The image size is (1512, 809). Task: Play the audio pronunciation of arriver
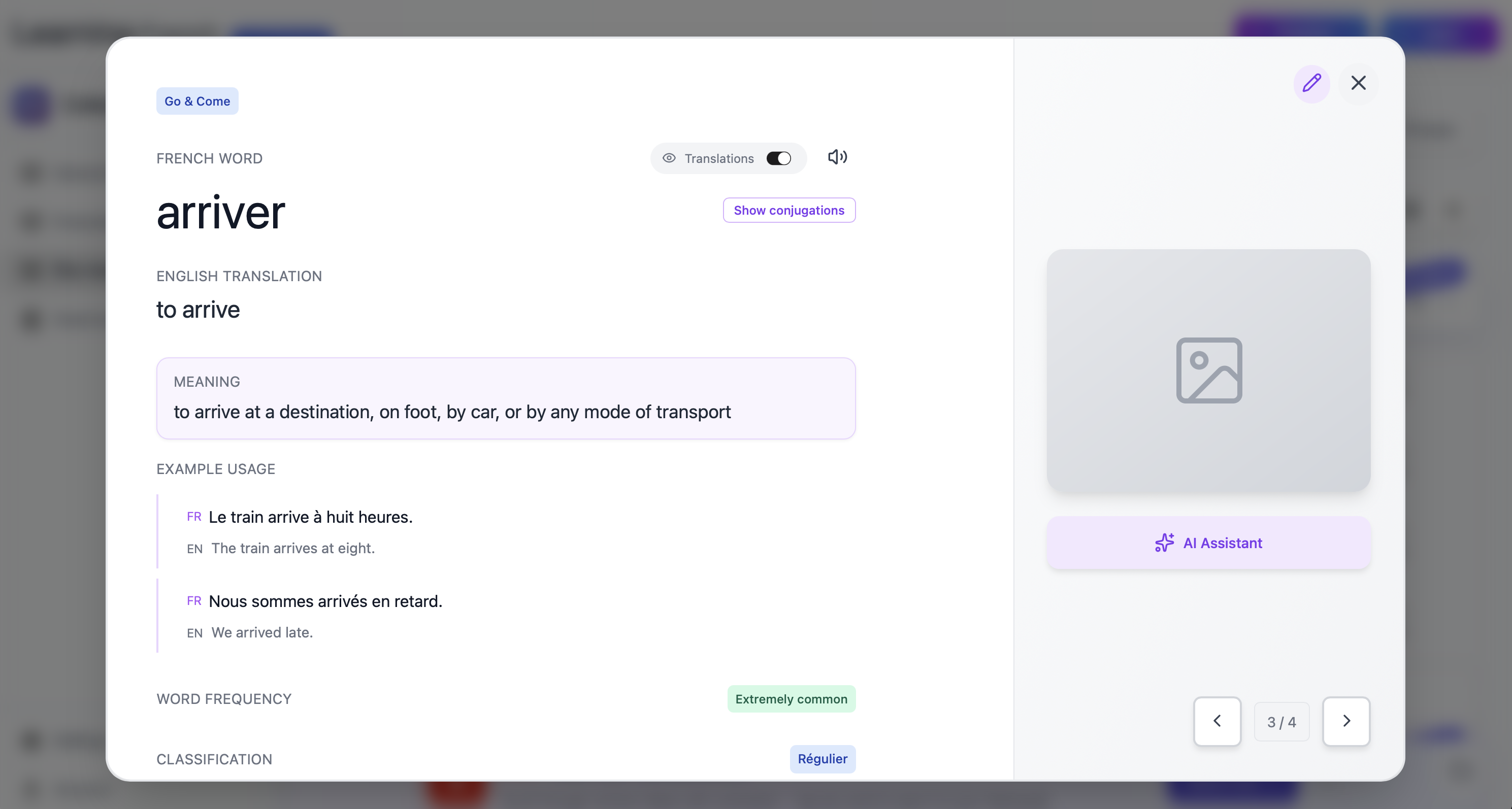click(837, 157)
